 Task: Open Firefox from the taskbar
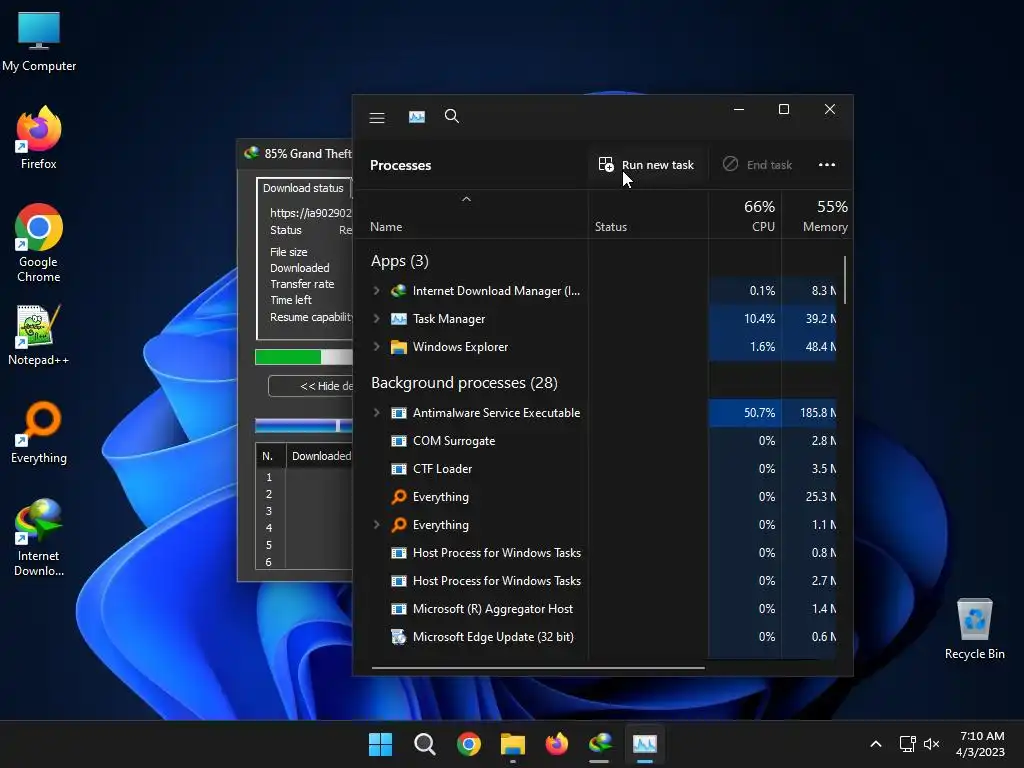point(556,744)
